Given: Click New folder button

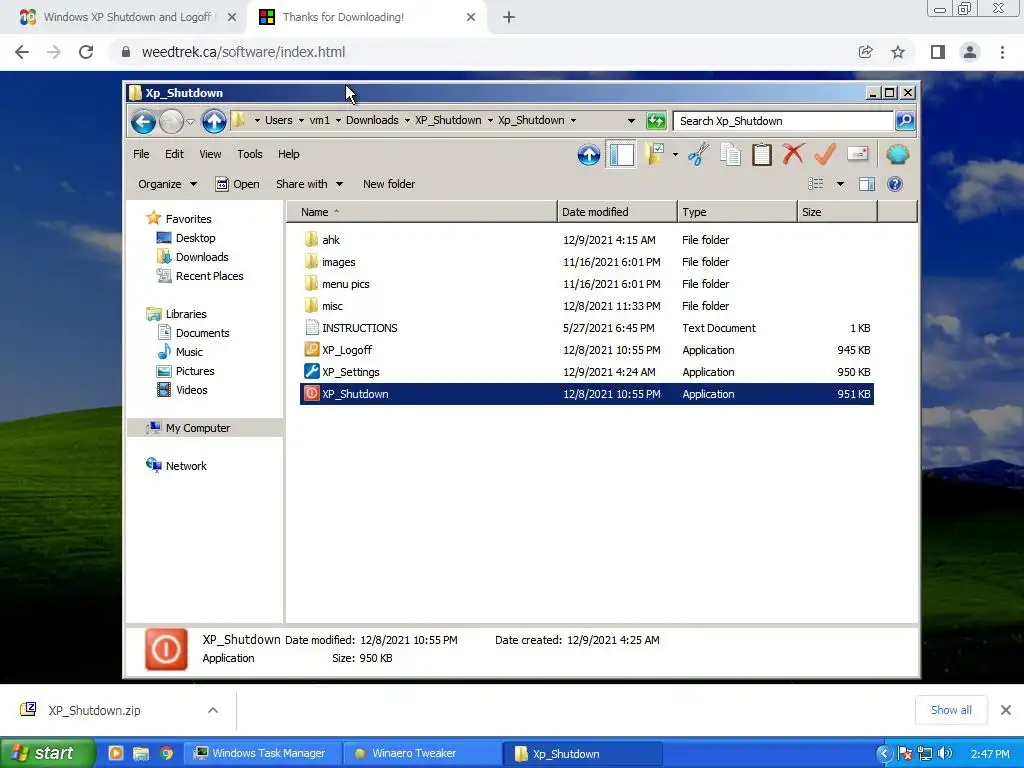Looking at the screenshot, I should [x=389, y=184].
